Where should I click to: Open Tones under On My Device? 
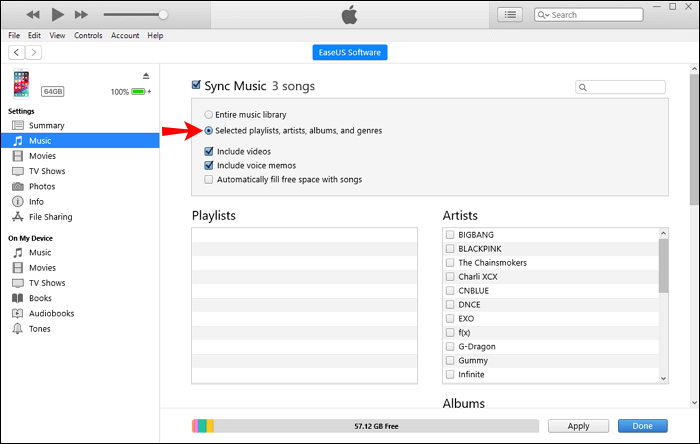[x=40, y=328]
